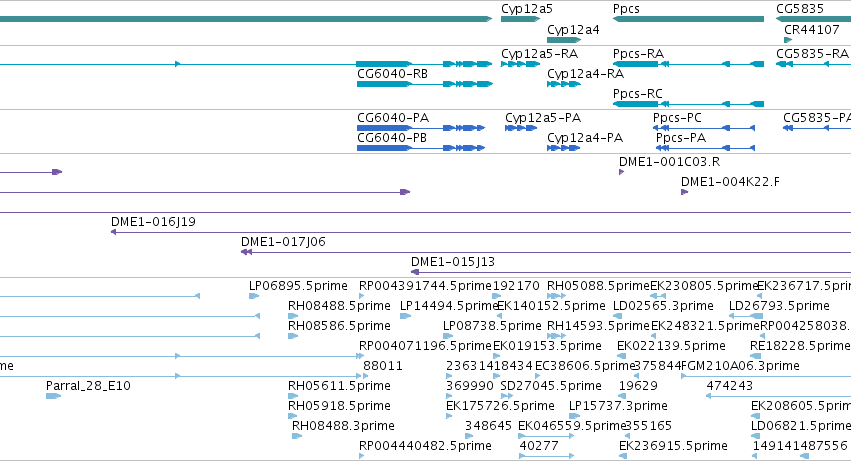Select EST FGM210A06.3prime
Image resolution: width=851 pixels, height=461 pixels.
(740, 367)
